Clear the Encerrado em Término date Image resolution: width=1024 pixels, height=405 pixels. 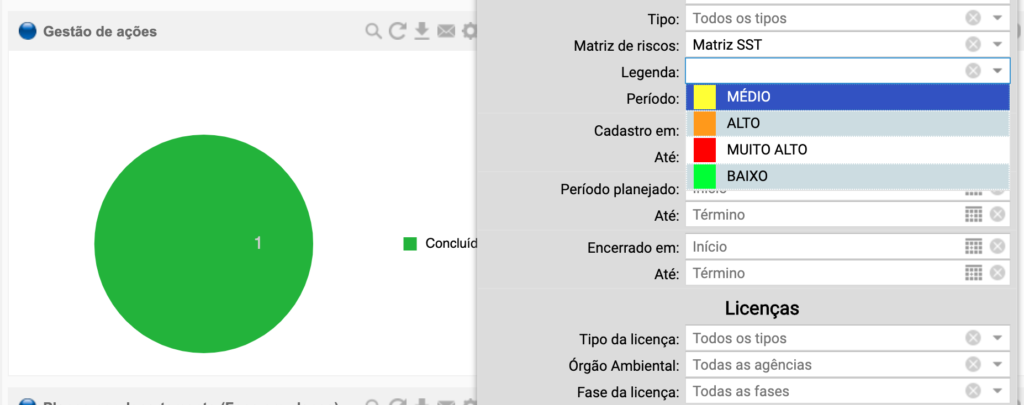997,273
